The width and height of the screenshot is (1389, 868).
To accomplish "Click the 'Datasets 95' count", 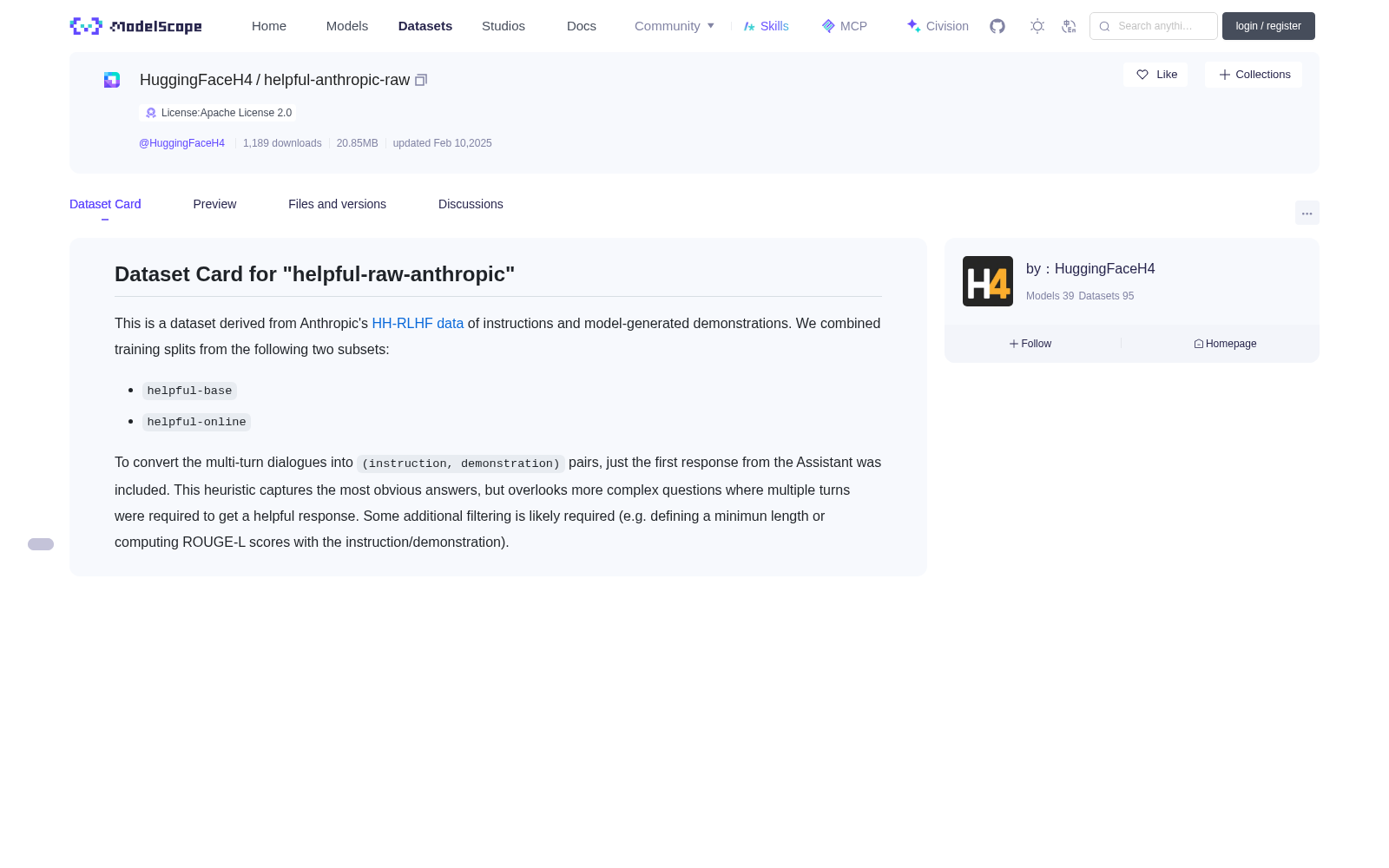I will pyautogui.click(x=1106, y=296).
